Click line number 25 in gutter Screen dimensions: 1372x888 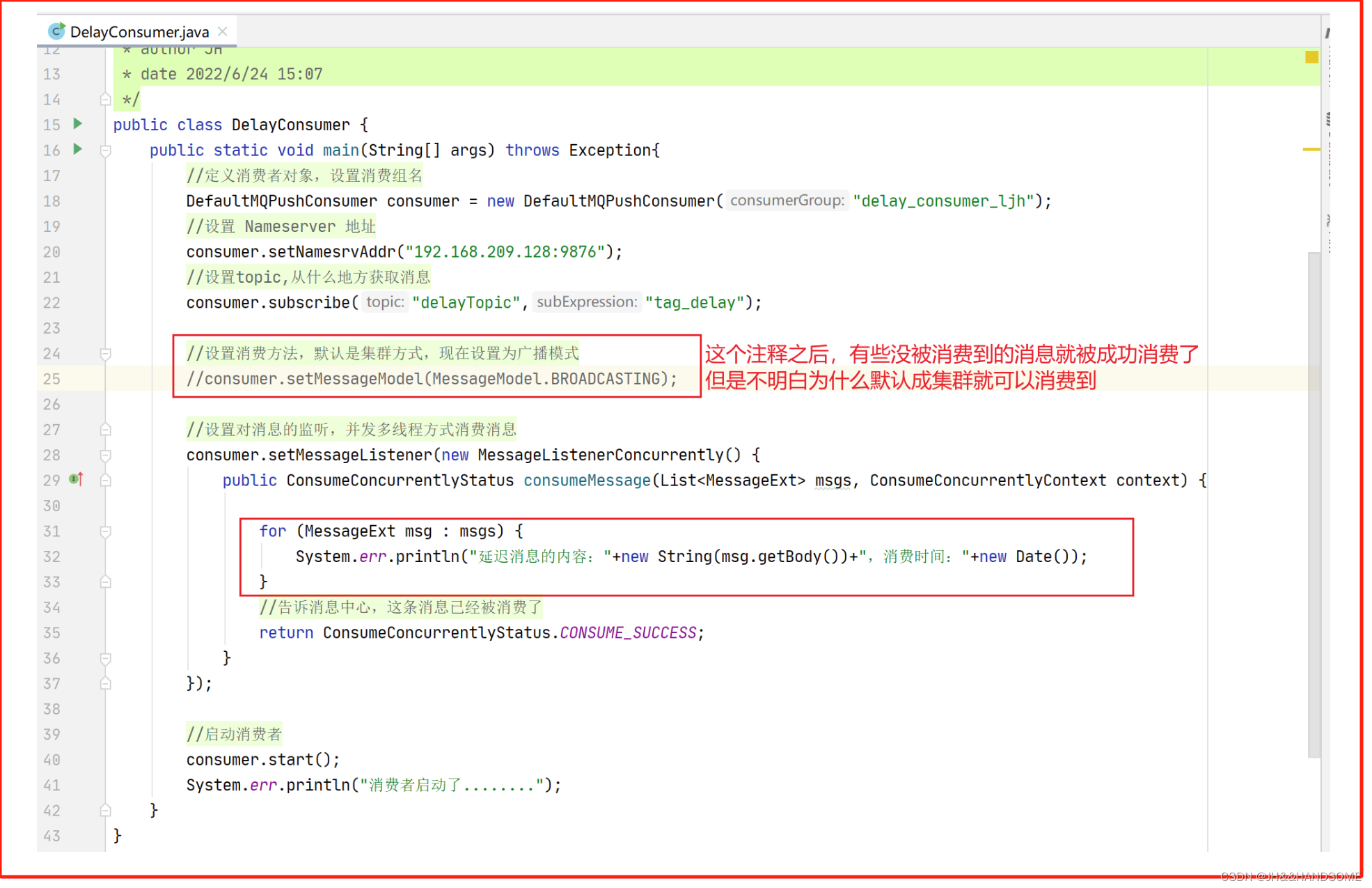(x=52, y=379)
